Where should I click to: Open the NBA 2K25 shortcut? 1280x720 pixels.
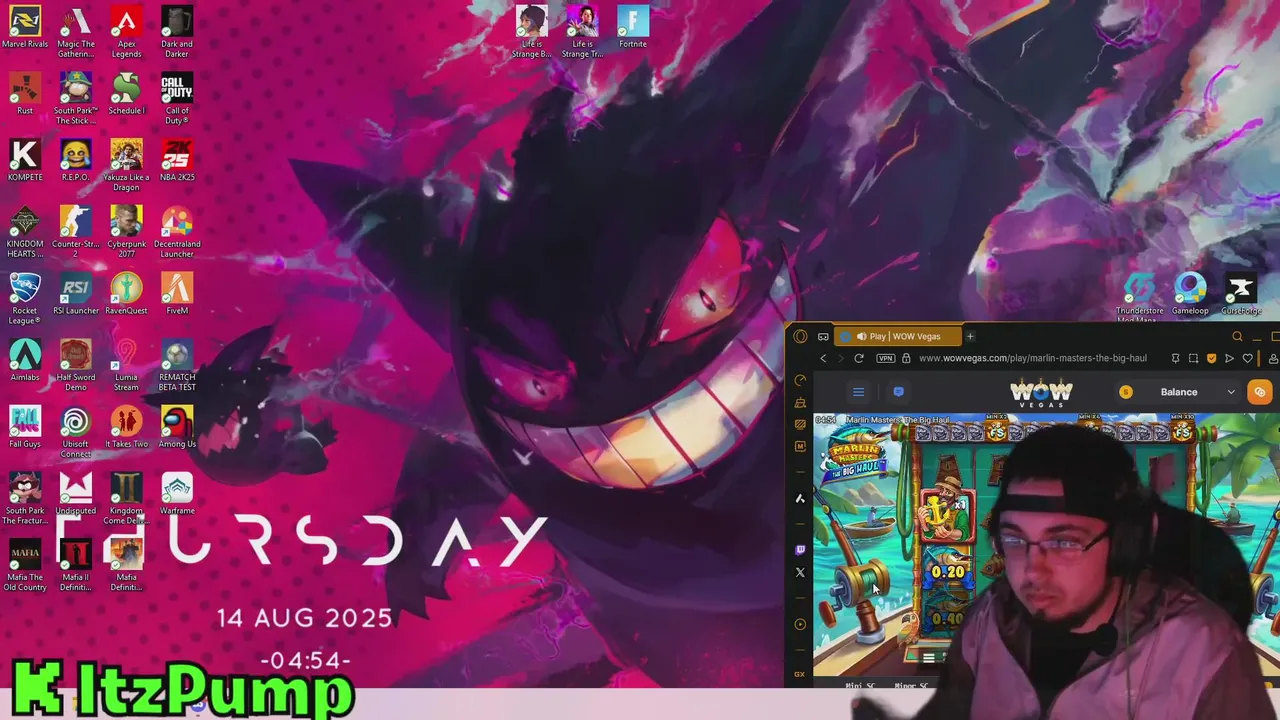(x=177, y=161)
